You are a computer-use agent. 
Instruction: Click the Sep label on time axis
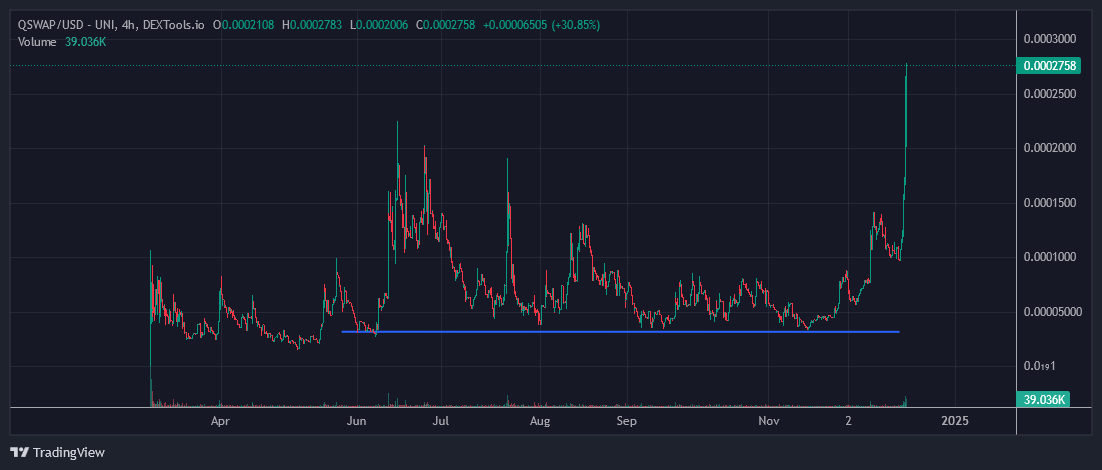pos(625,422)
